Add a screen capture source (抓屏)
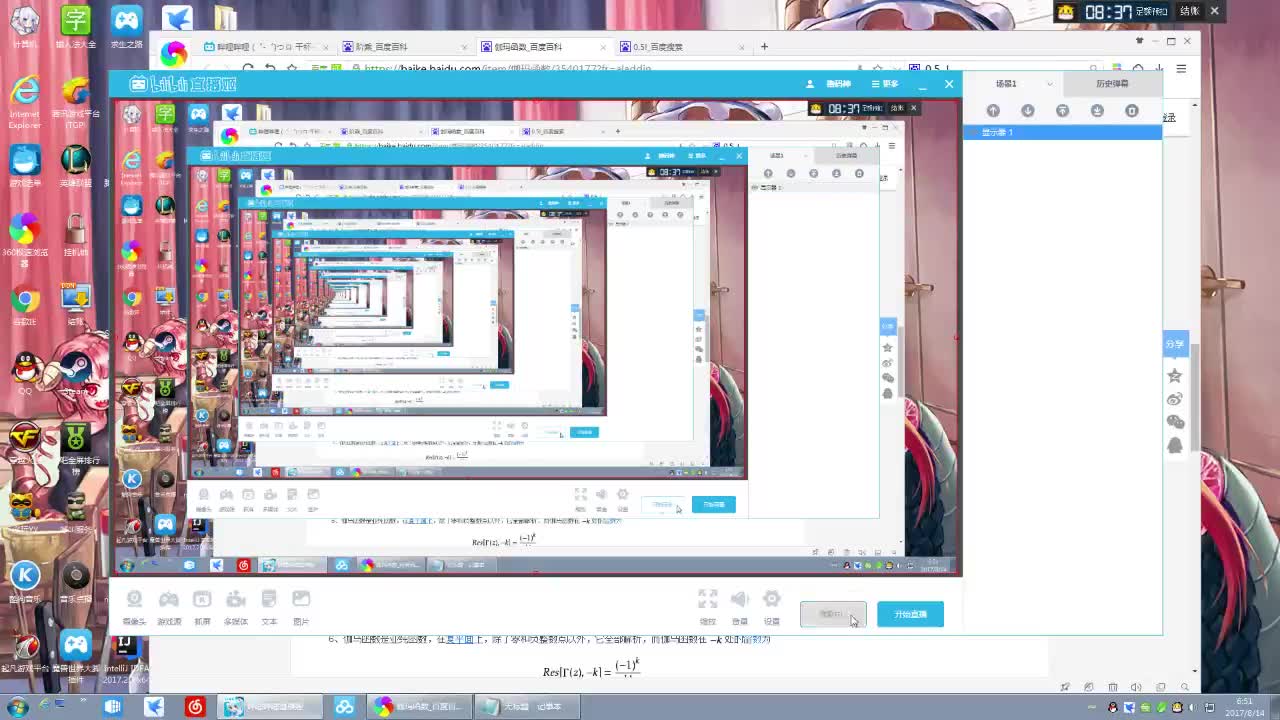 (x=202, y=606)
